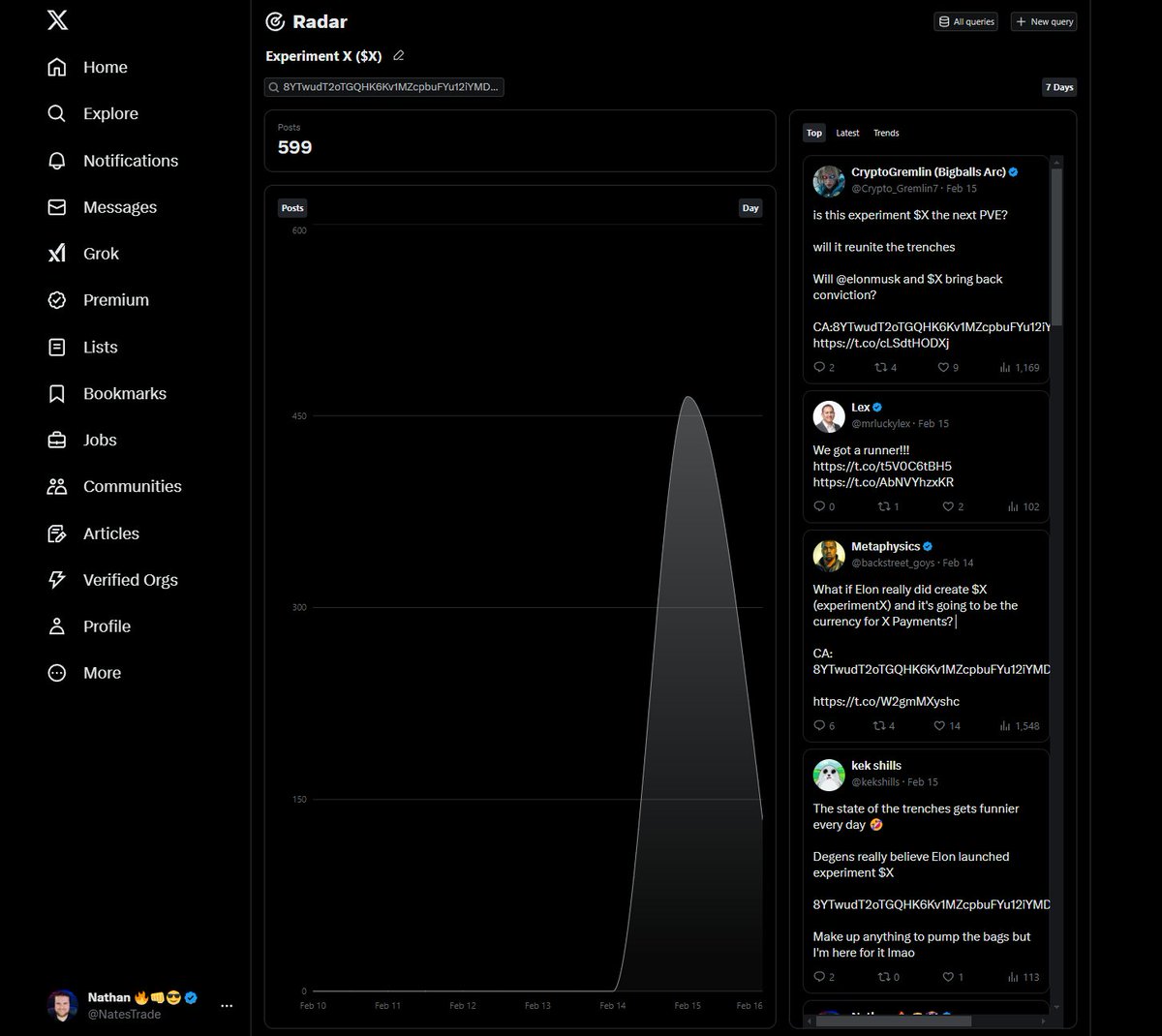Viewport: 1162px width, 1036px height.
Task: Open the Posts metric selector on chart
Action: click(x=292, y=208)
